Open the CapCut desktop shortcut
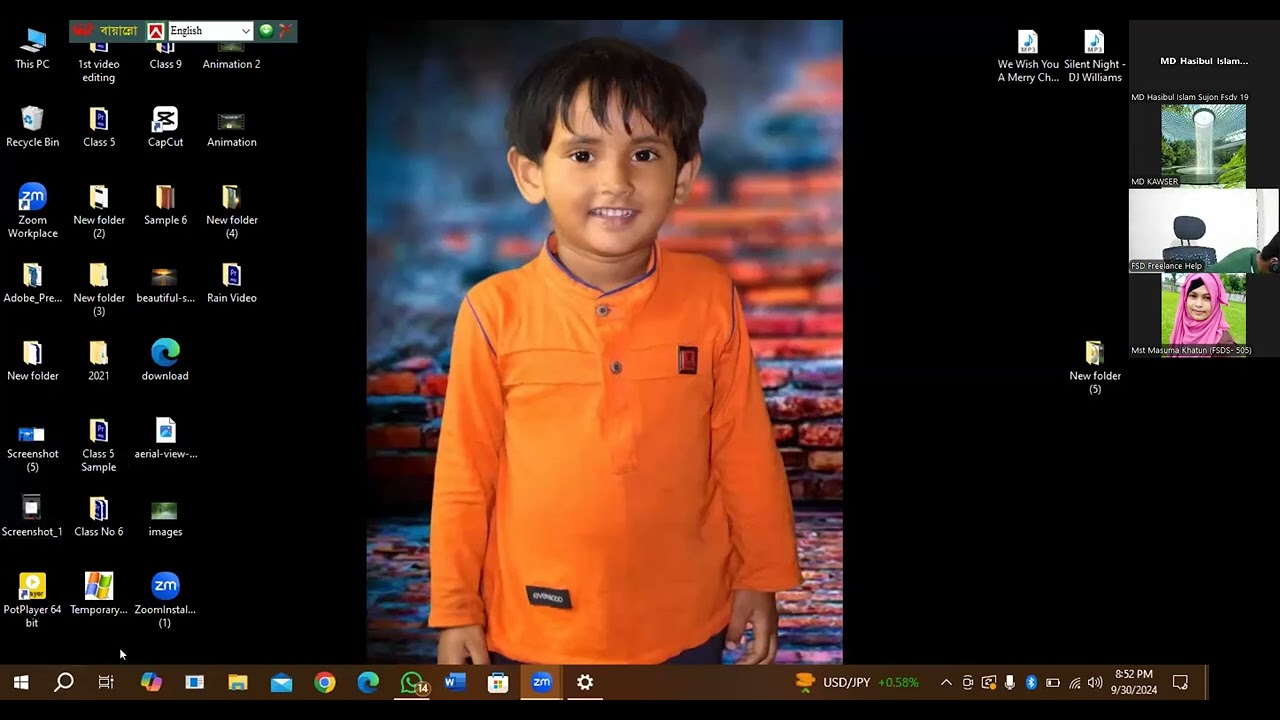Image resolution: width=1280 pixels, height=720 pixels. [x=165, y=127]
